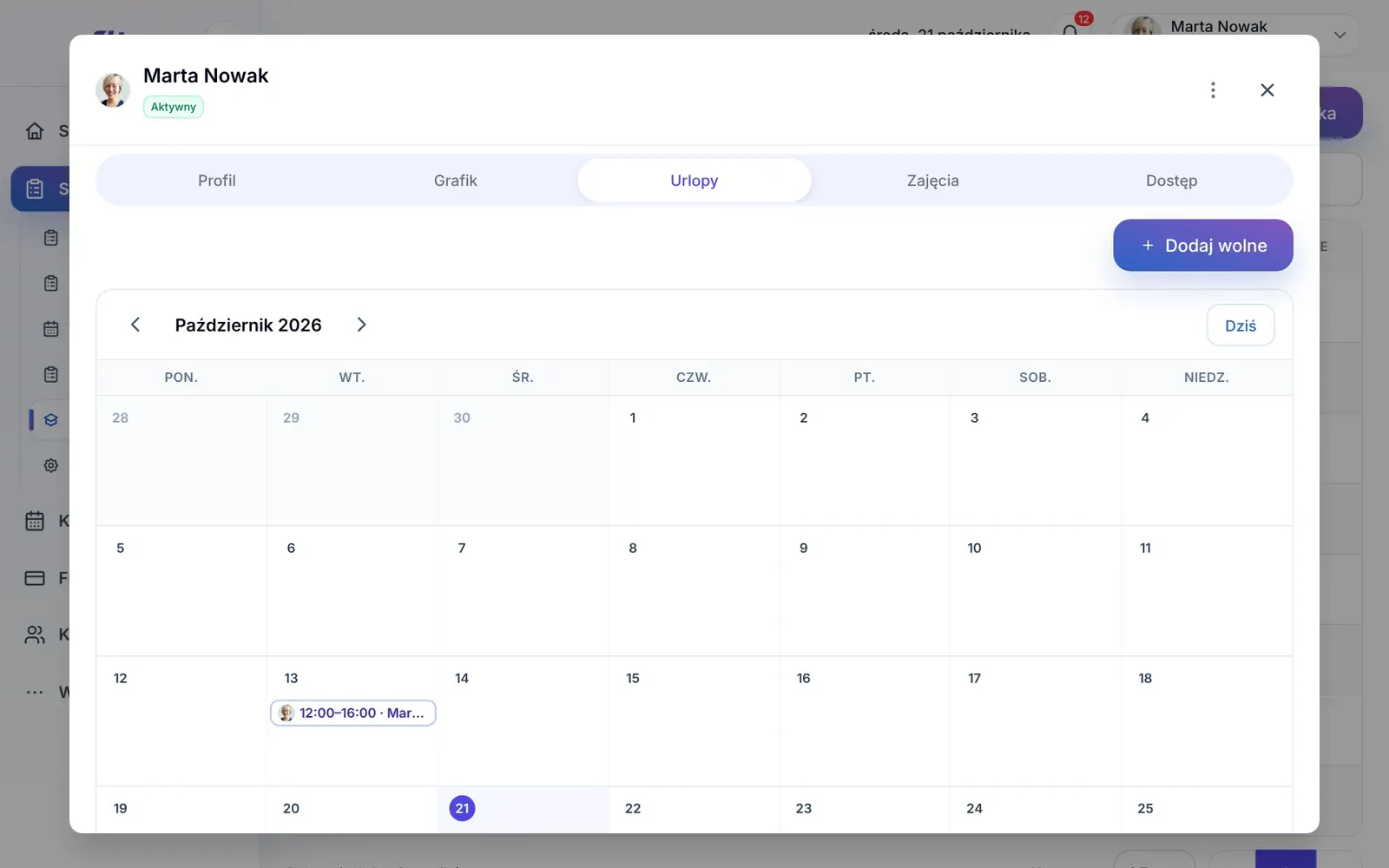Open the settings gear sub-item in the sidebar
This screenshot has height=868, width=1389.
coord(51,465)
